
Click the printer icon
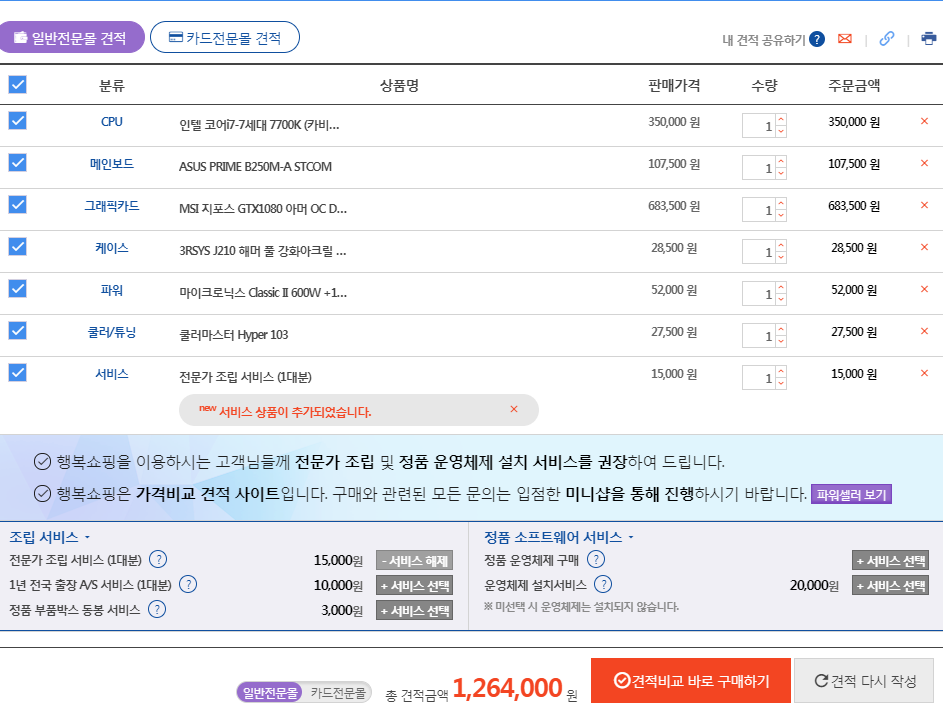click(x=928, y=39)
